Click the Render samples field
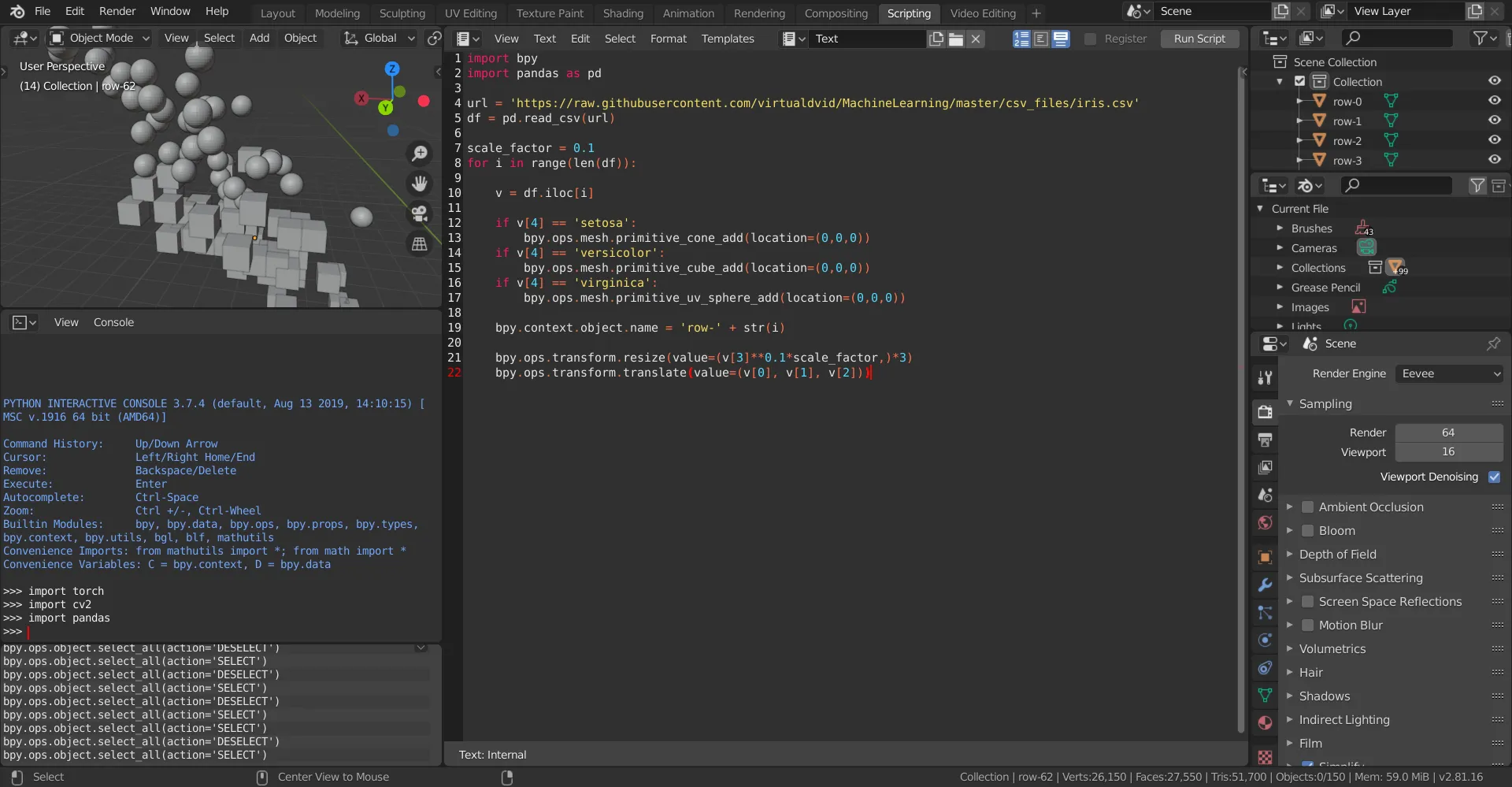 (x=1448, y=432)
